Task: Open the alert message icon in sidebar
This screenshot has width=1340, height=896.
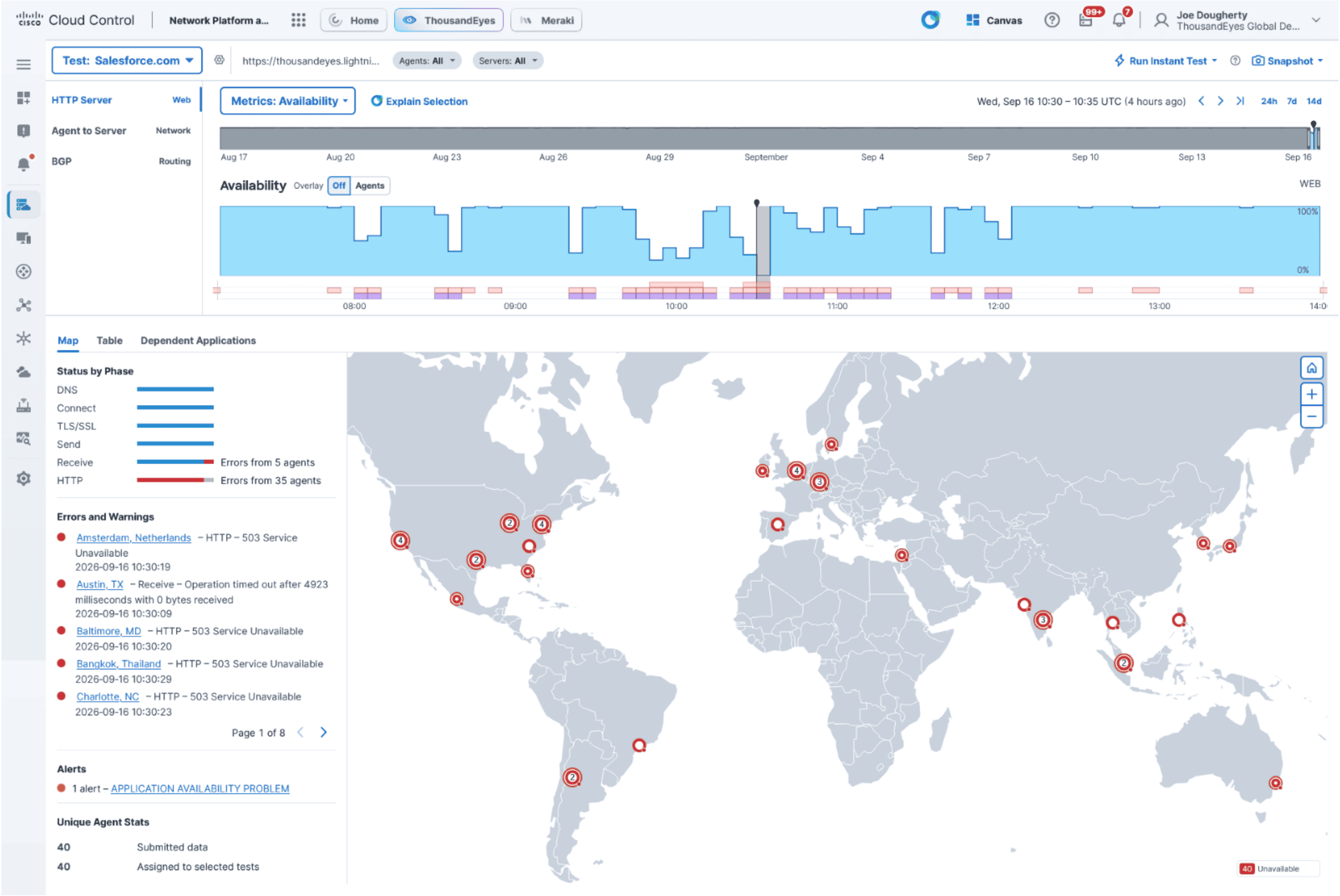Action: tap(23, 131)
